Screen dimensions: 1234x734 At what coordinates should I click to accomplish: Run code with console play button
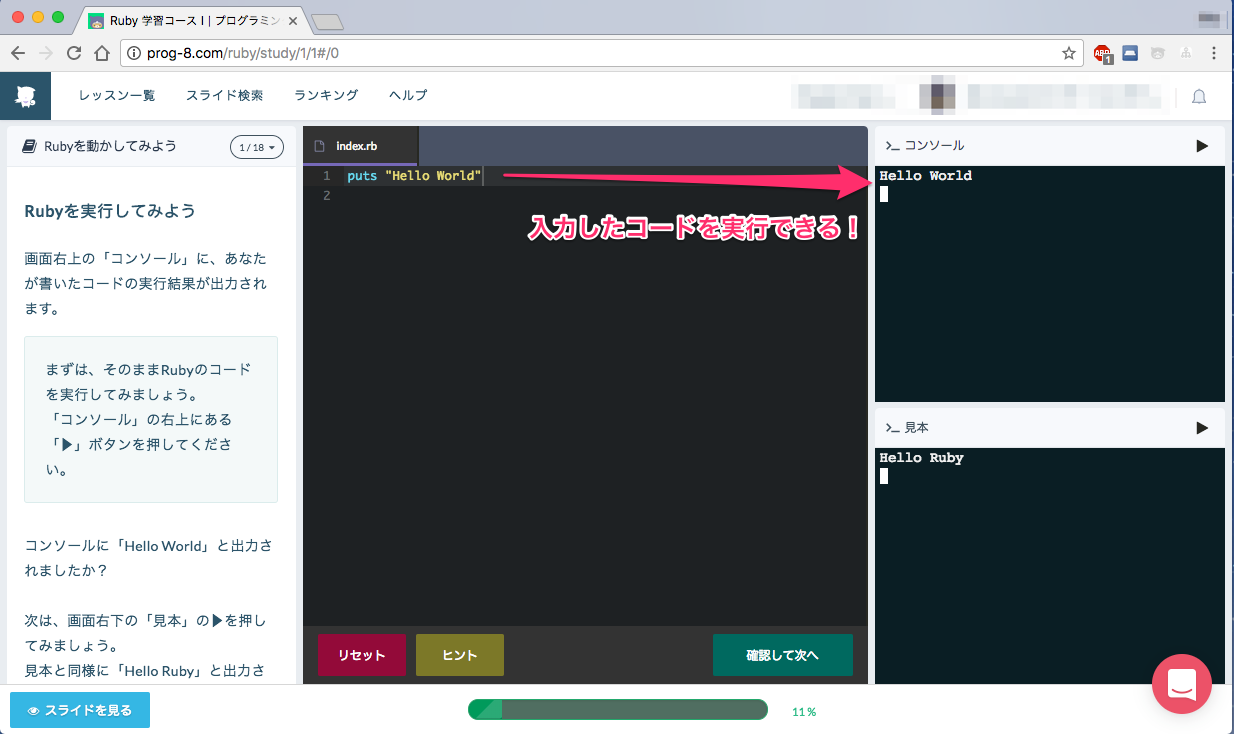tap(1202, 146)
